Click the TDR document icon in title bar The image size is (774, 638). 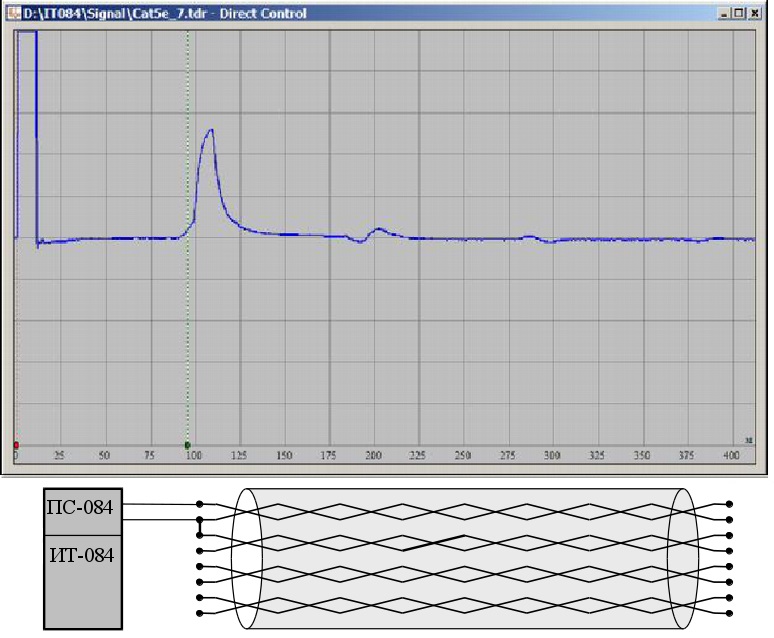tap(14, 13)
